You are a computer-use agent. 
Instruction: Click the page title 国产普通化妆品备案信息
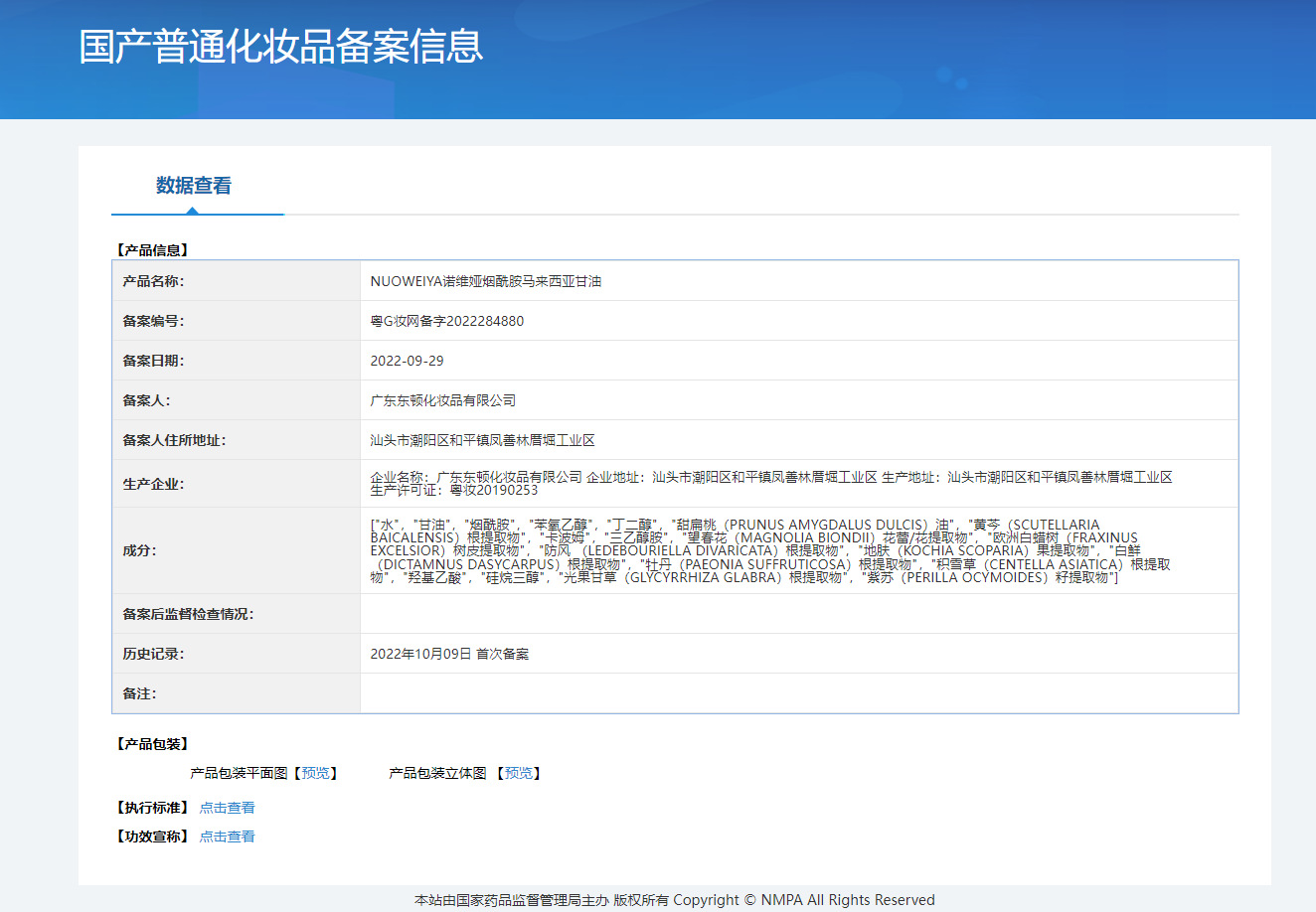click(x=281, y=47)
